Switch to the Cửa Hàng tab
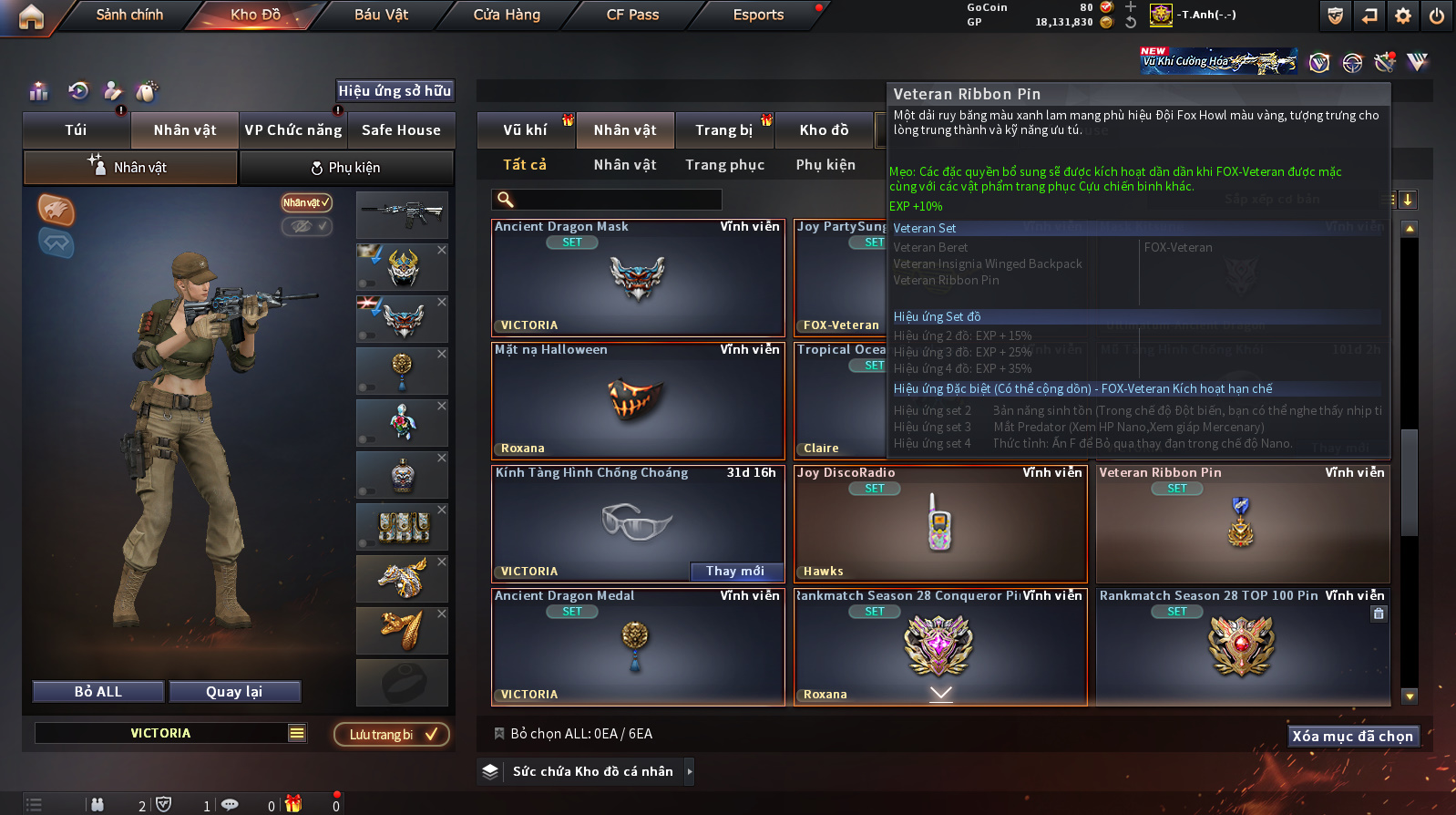 pos(507,15)
